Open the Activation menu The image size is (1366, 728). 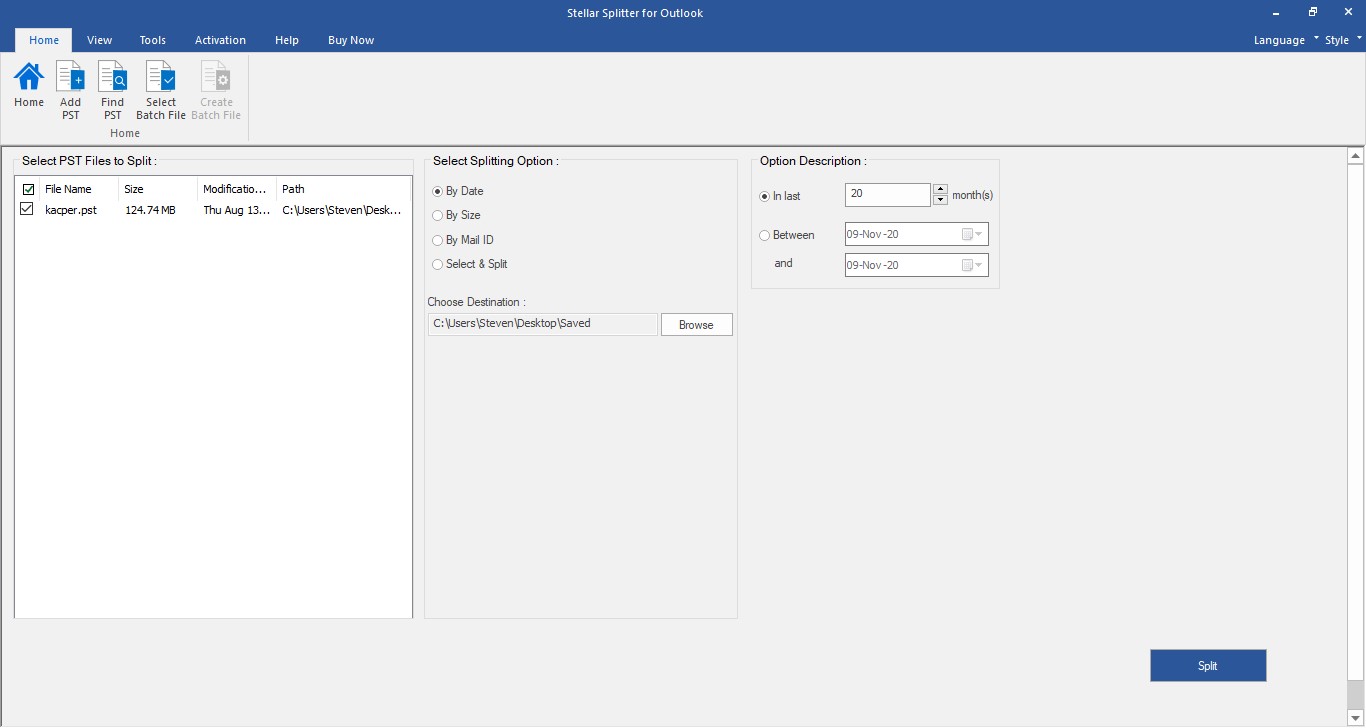click(x=220, y=40)
